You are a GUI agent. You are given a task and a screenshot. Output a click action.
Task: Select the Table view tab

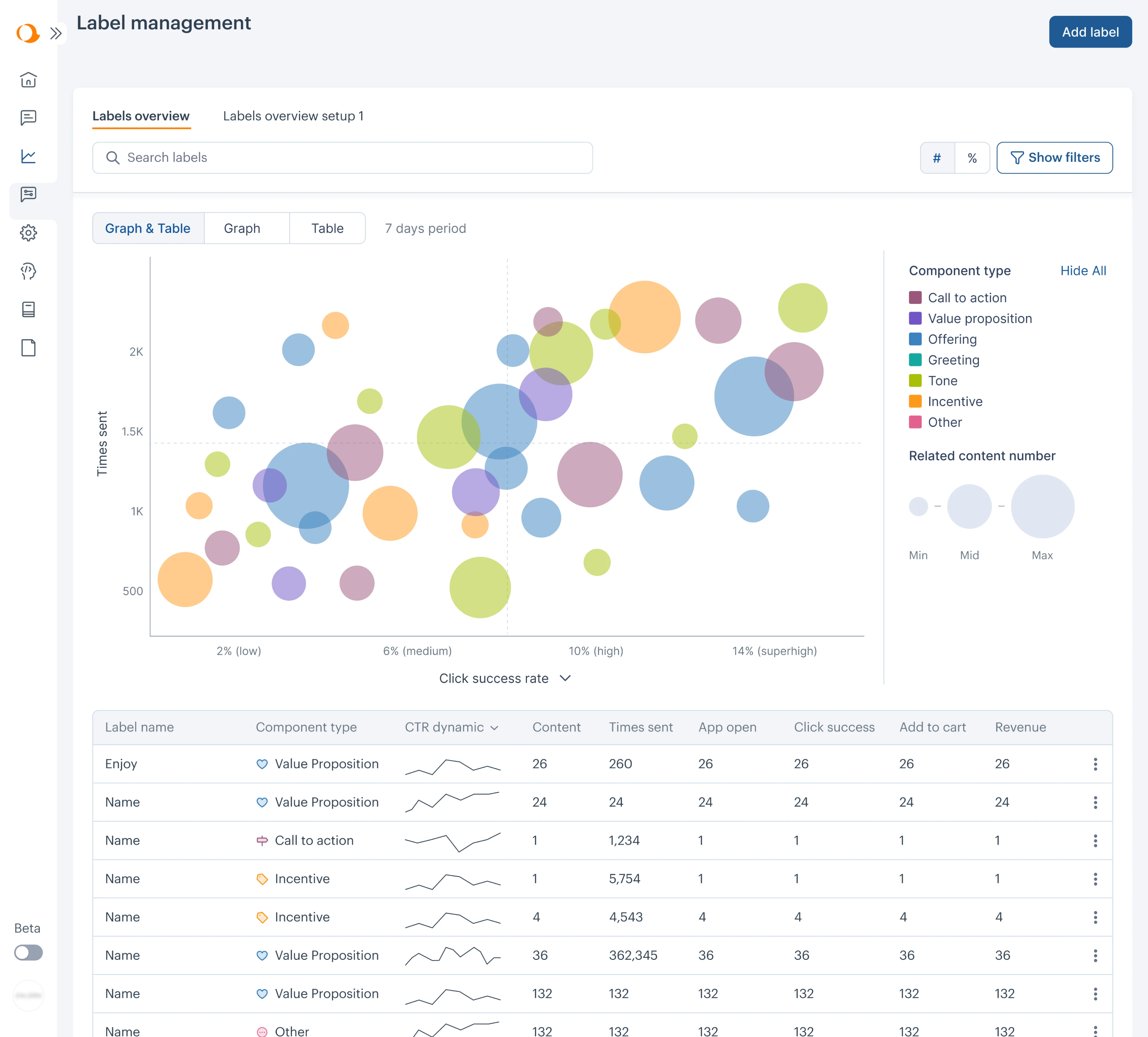pyautogui.click(x=327, y=228)
